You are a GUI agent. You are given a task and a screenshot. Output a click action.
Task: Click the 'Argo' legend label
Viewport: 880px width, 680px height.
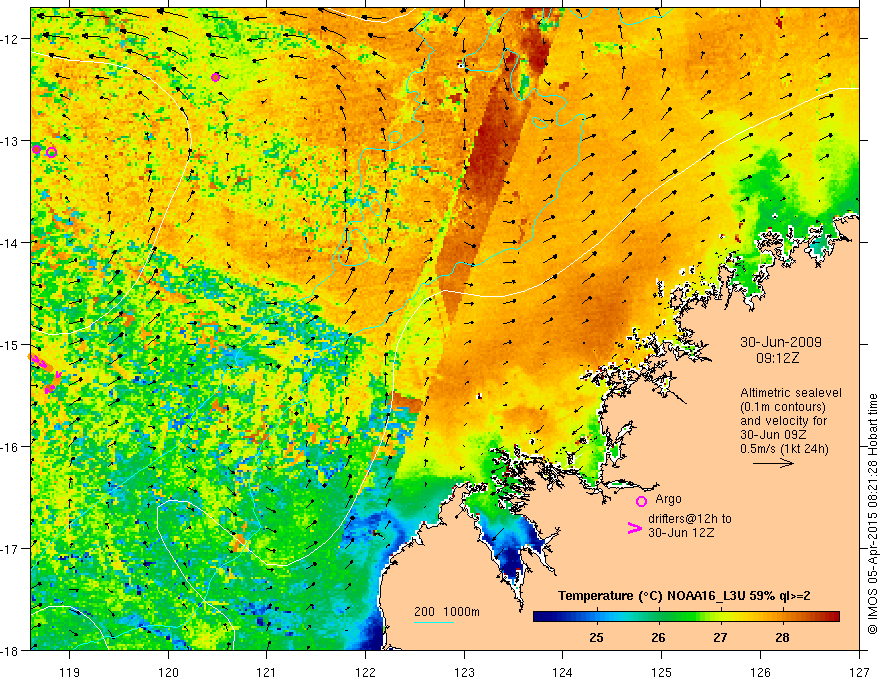pyautogui.click(x=668, y=499)
